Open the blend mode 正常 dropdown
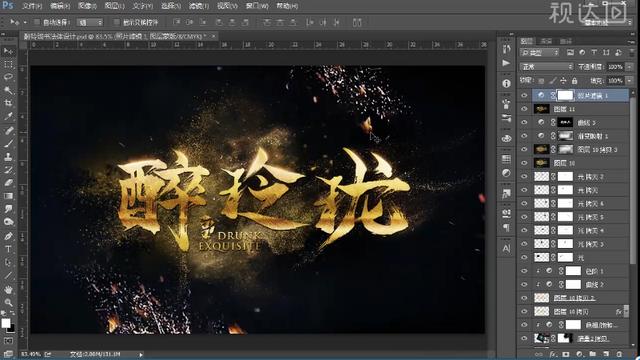The height and width of the screenshot is (360, 640). (x=547, y=67)
